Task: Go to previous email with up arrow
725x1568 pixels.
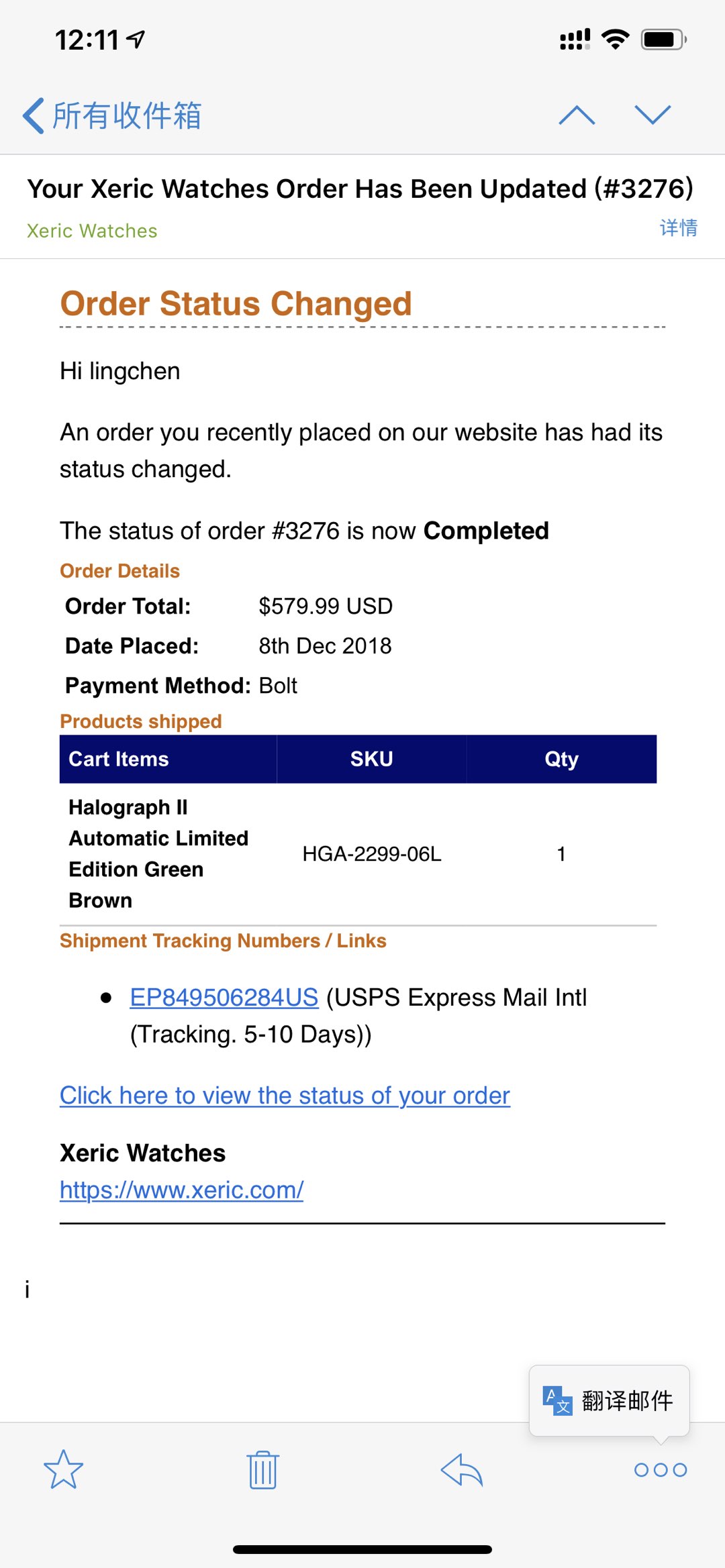Action: point(577,115)
